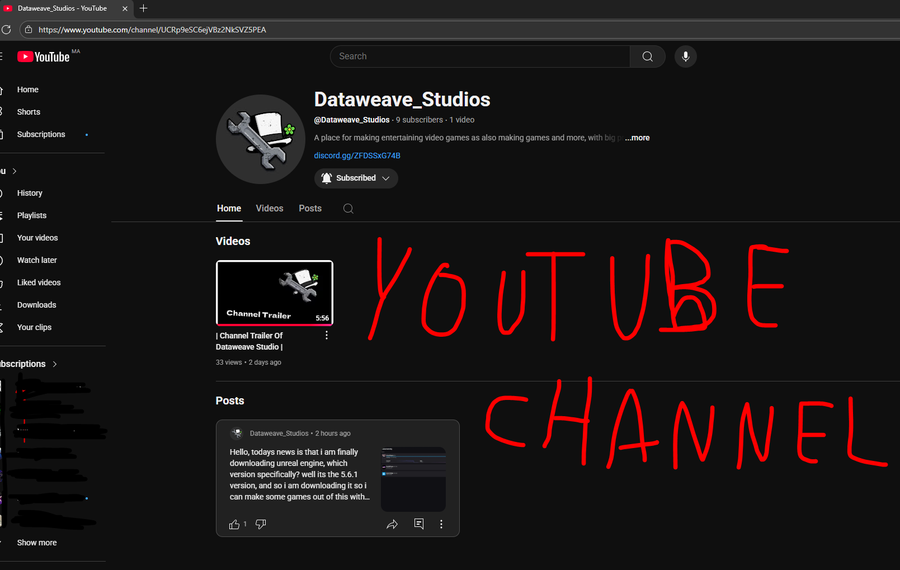
Task: Activate voice search microphone
Action: (685, 56)
